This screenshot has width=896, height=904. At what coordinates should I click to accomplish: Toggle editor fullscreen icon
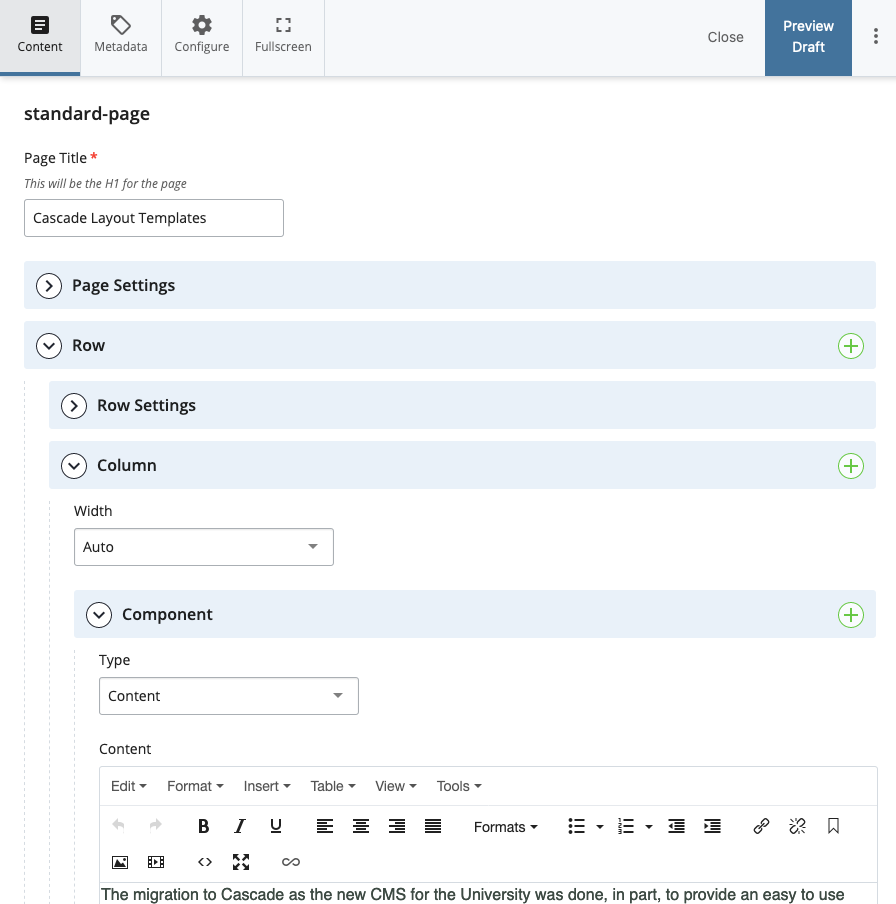coord(241,862)
